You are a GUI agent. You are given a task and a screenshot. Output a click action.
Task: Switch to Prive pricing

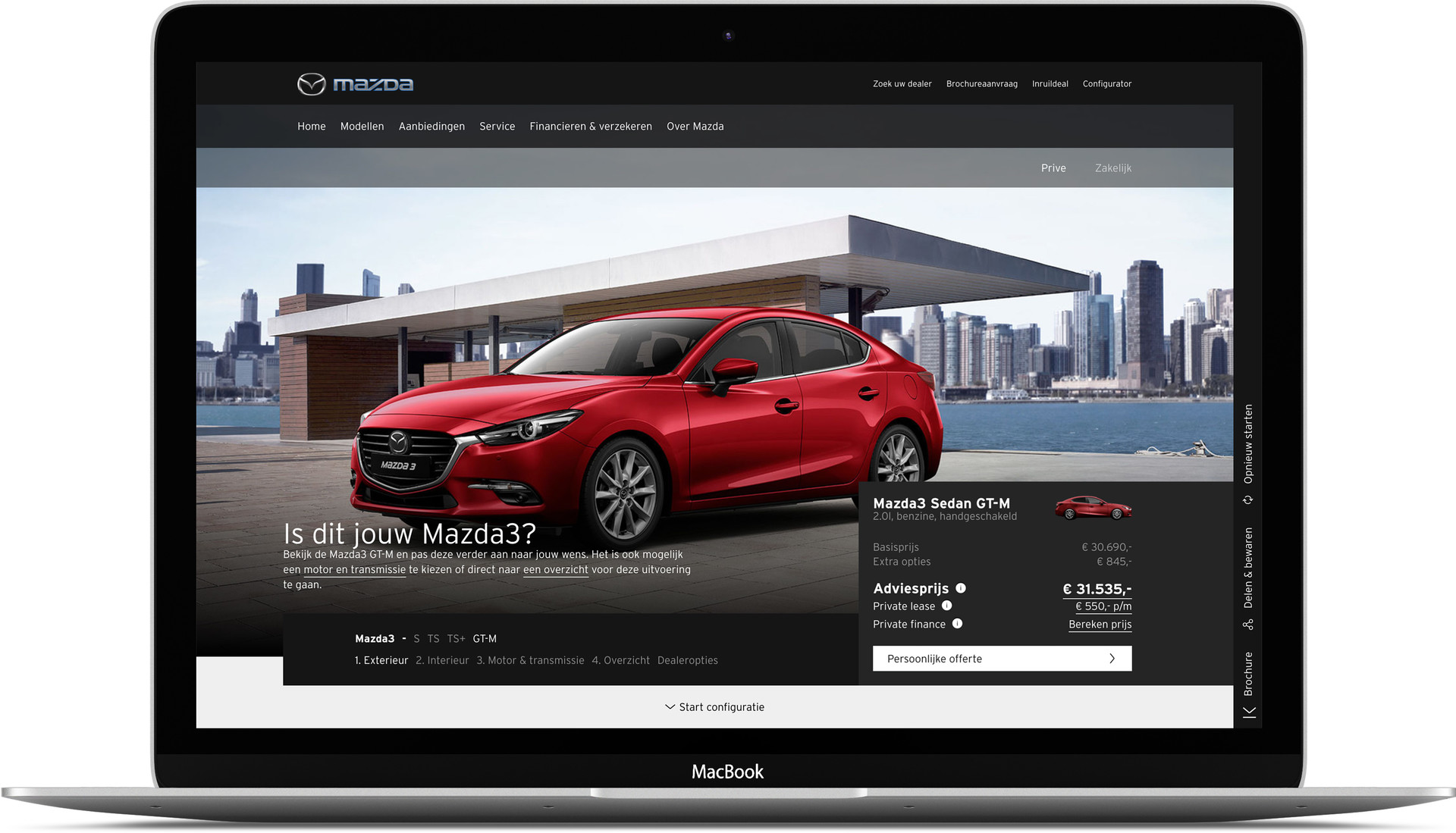(x=1053, y=168)
